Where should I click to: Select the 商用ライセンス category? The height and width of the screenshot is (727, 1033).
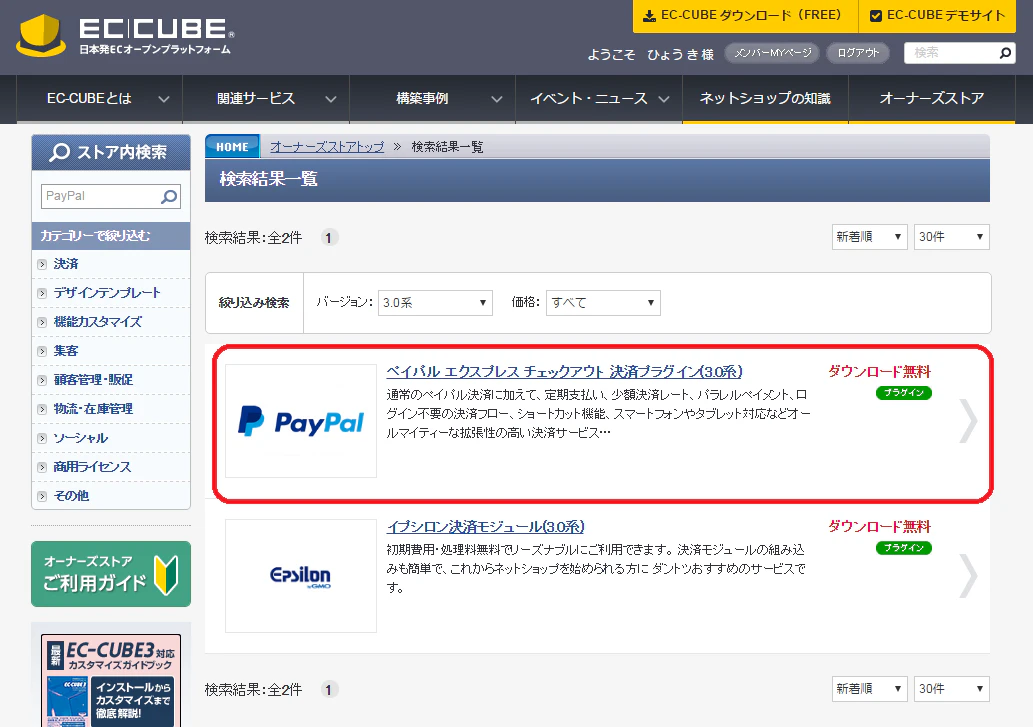[92, 467]
